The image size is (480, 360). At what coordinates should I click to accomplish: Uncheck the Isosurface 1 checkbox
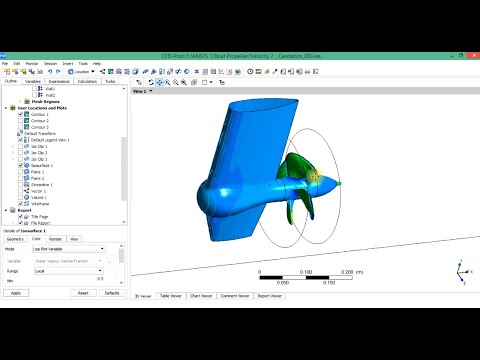tap(20, 165)
